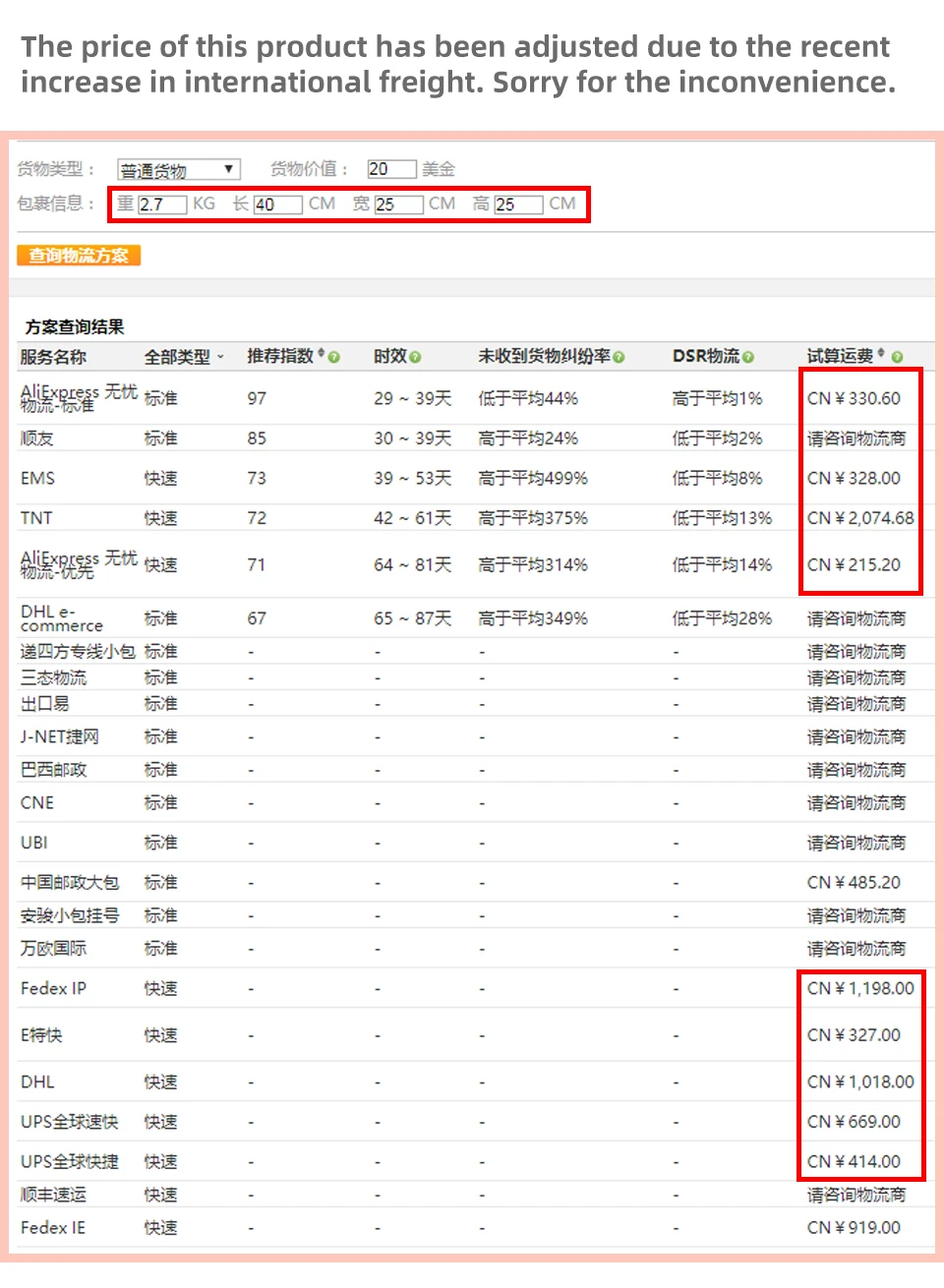Select the 29 ~ 39天 delivery time cell
Viewport: 944px width, 1288px height.
pyautogui.click(x=413, y=398)
